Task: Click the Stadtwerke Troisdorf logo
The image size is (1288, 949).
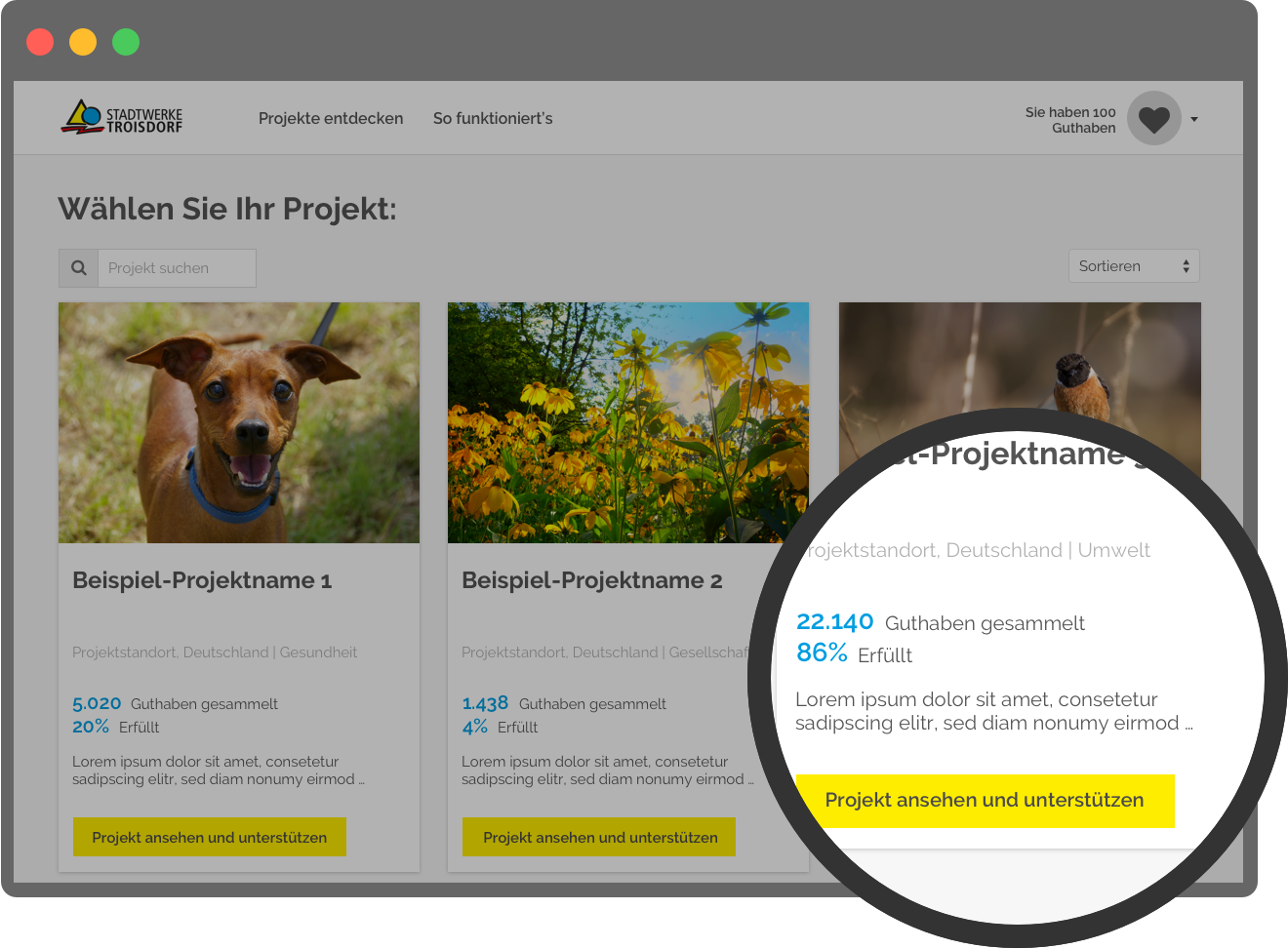Action: [x=122, y=117]
